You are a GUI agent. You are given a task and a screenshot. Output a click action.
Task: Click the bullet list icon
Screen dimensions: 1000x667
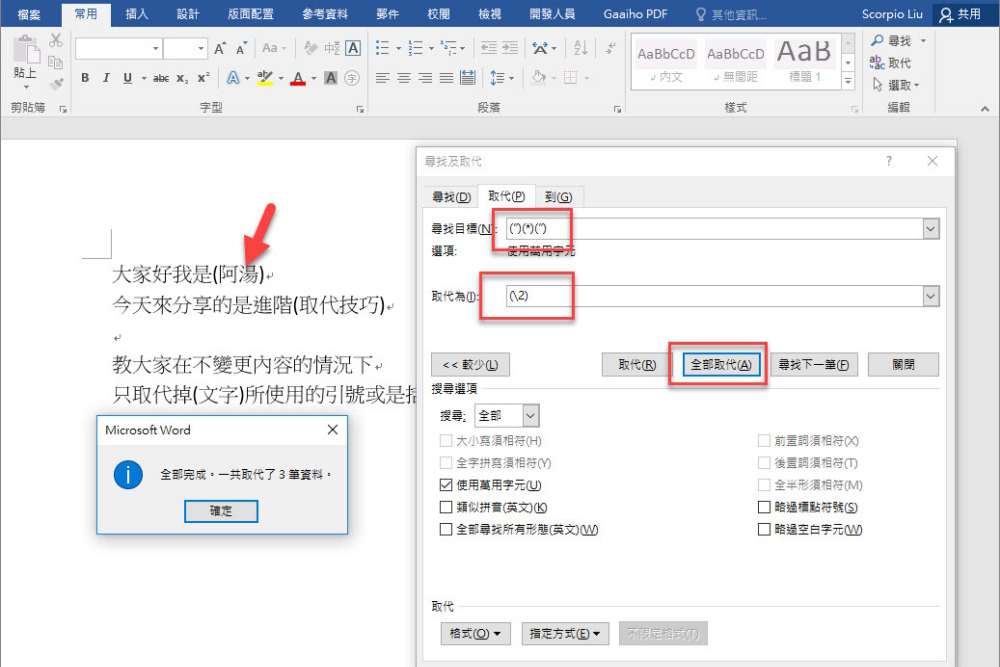(383, 45)
